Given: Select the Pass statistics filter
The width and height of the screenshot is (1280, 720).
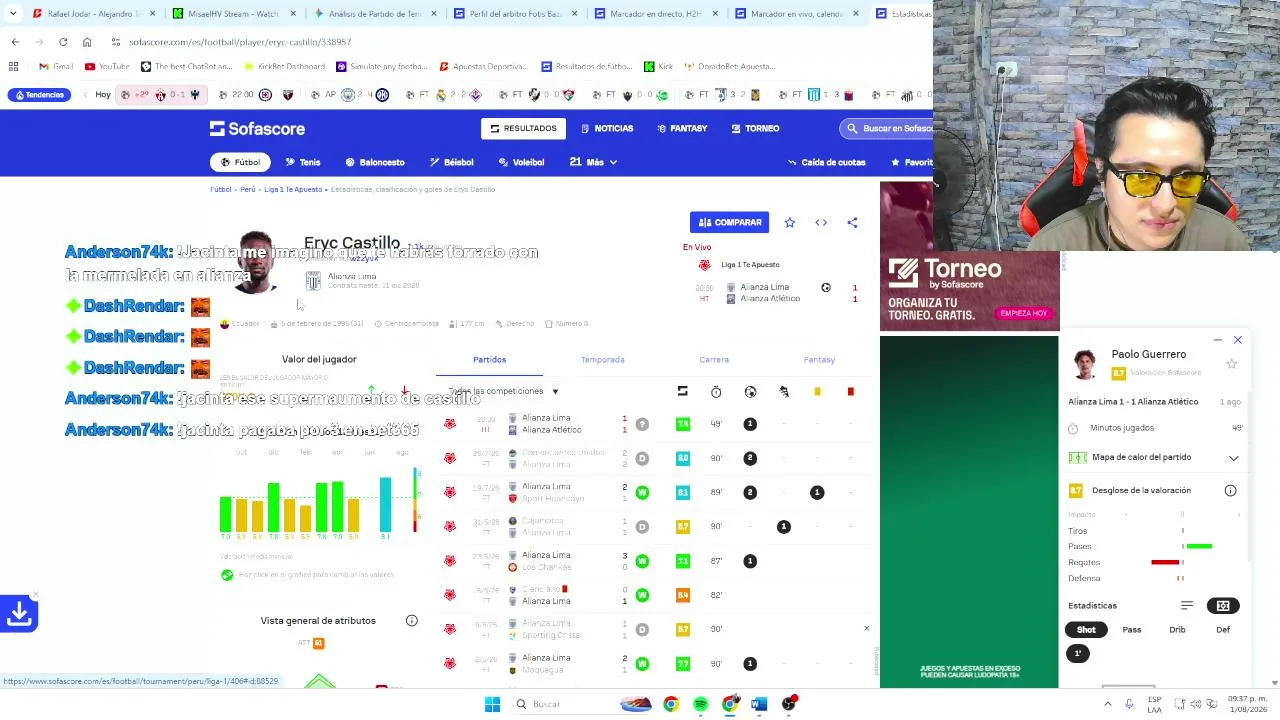Looking at the screenshot, I should click(1131, 630).
